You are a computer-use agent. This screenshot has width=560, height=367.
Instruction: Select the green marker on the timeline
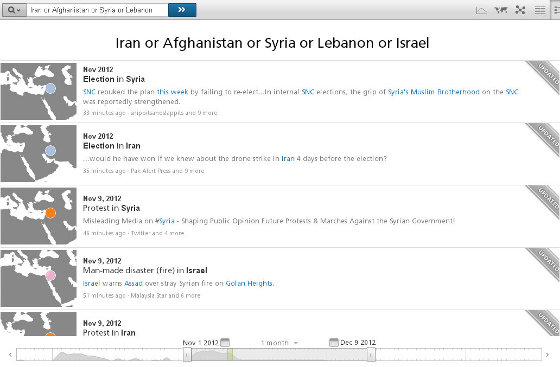[230, 355]
